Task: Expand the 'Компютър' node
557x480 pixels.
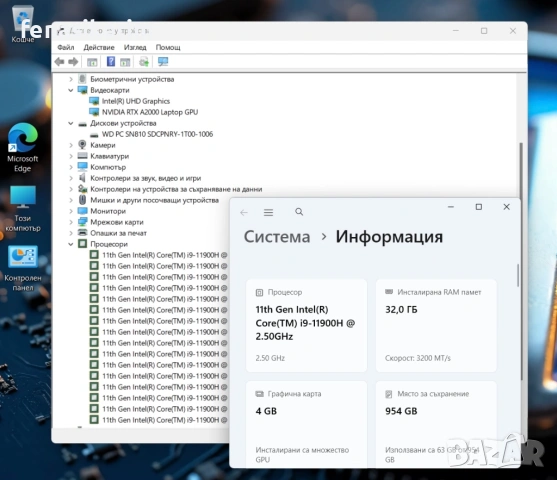Action: point(71,167)
